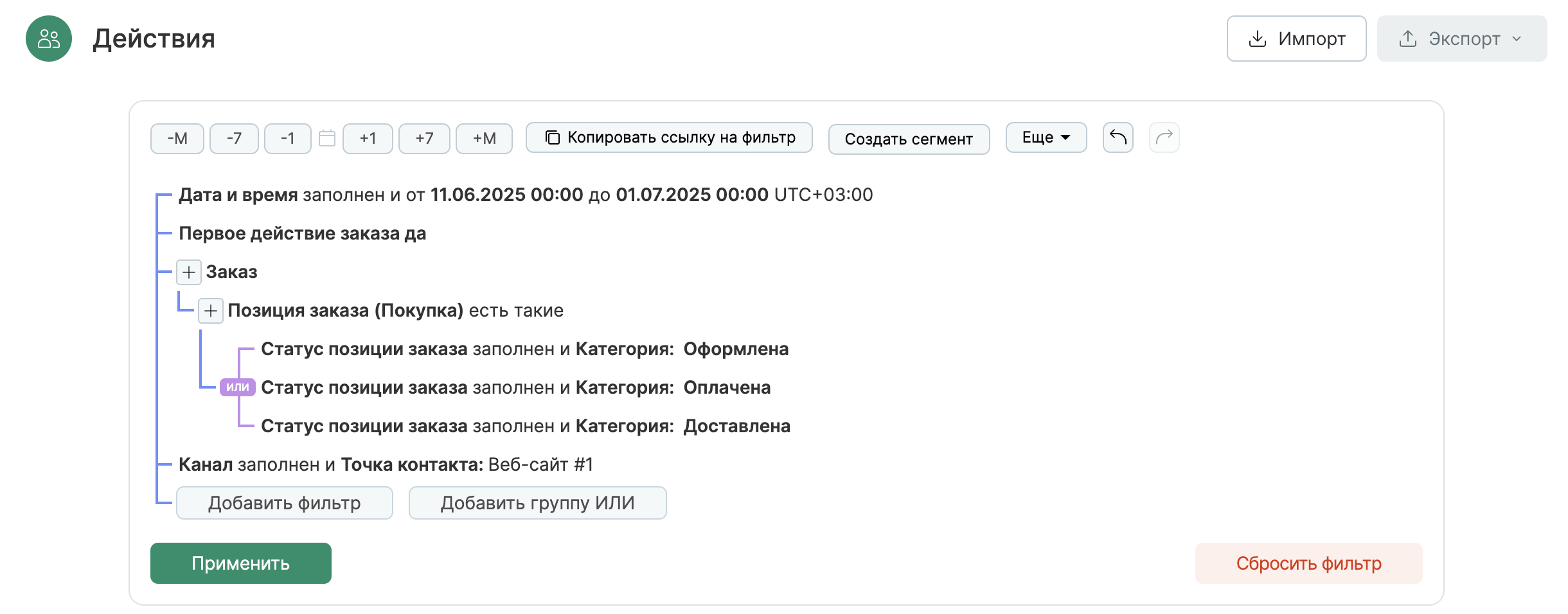Click the green customers avatar icon

pyautogui.click(x=49, y=39)
